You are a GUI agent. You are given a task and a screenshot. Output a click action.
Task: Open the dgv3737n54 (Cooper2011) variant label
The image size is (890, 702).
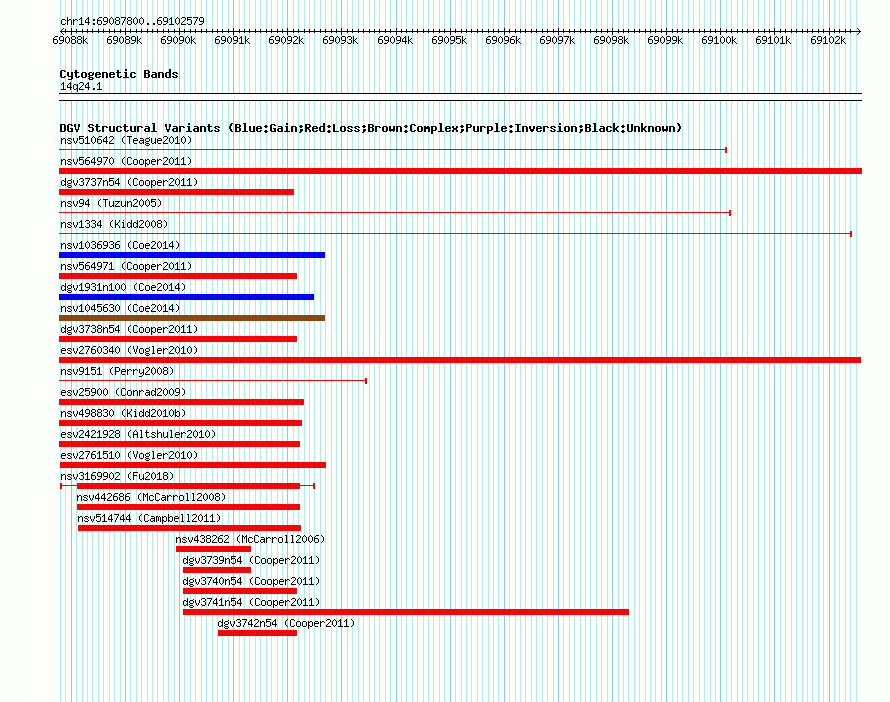click(129, 182)
